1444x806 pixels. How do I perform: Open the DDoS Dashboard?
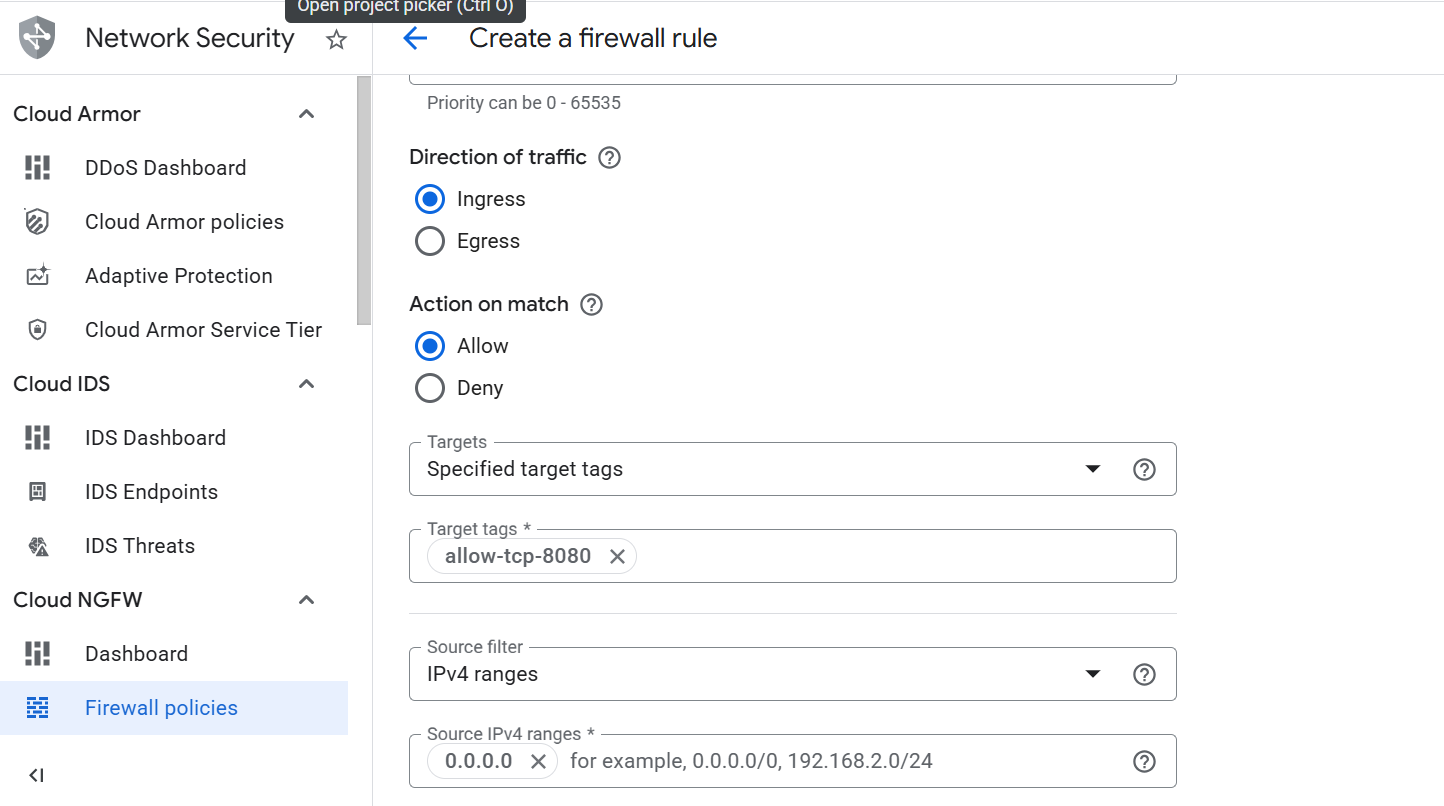click(x=165, y=167)
